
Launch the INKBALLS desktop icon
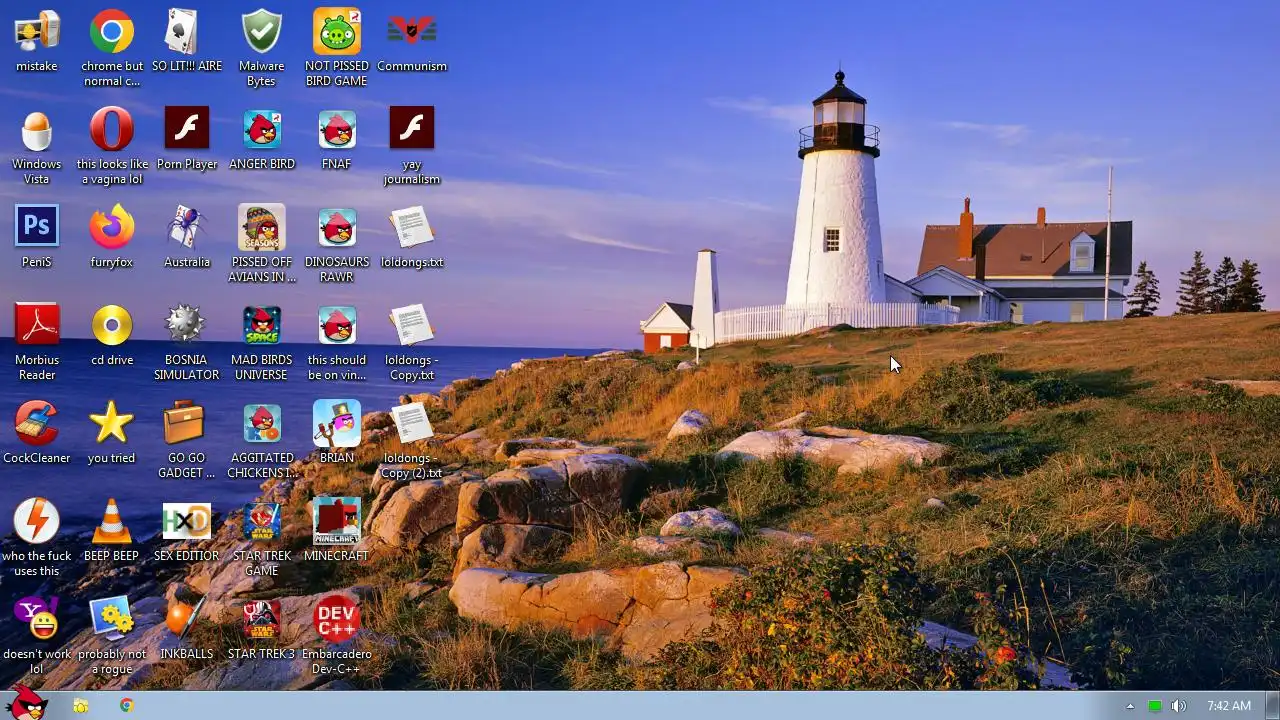click(x=187, y=620)
